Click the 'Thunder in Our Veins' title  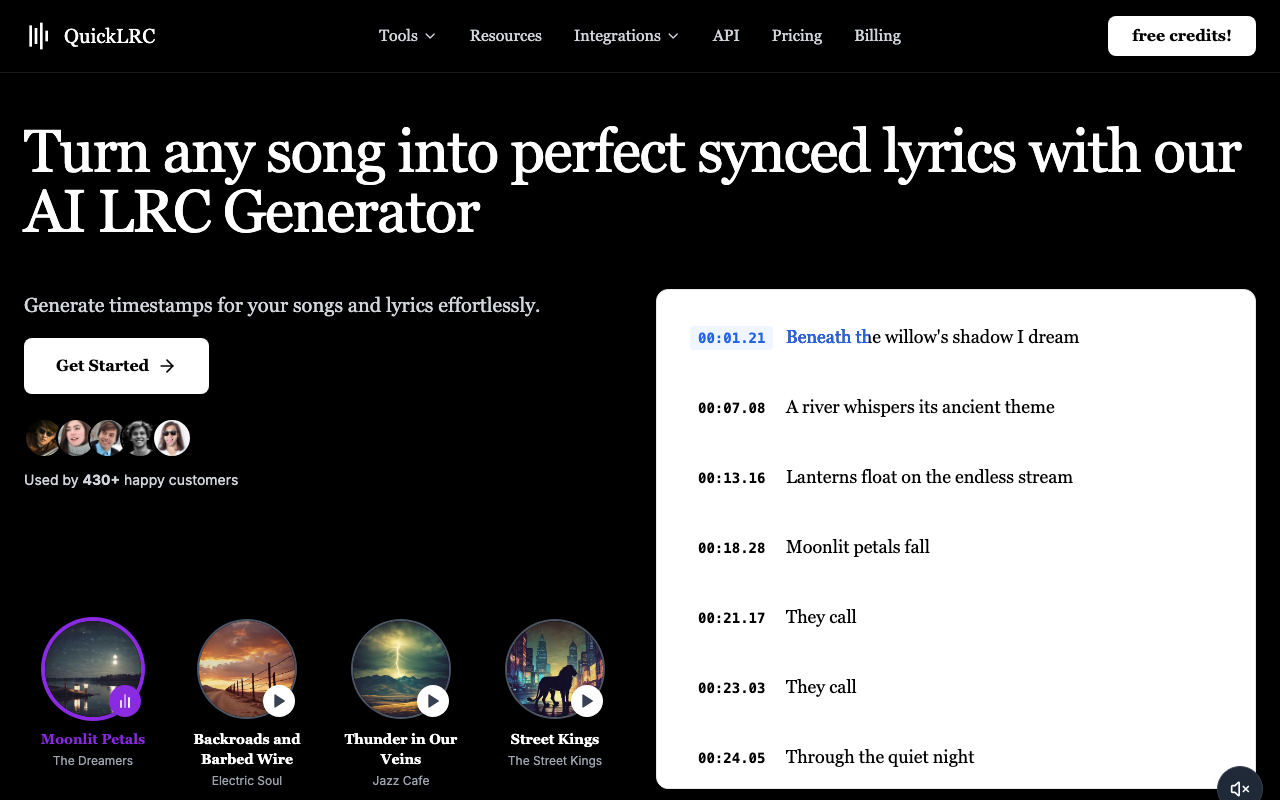click(x=401, y=749)
